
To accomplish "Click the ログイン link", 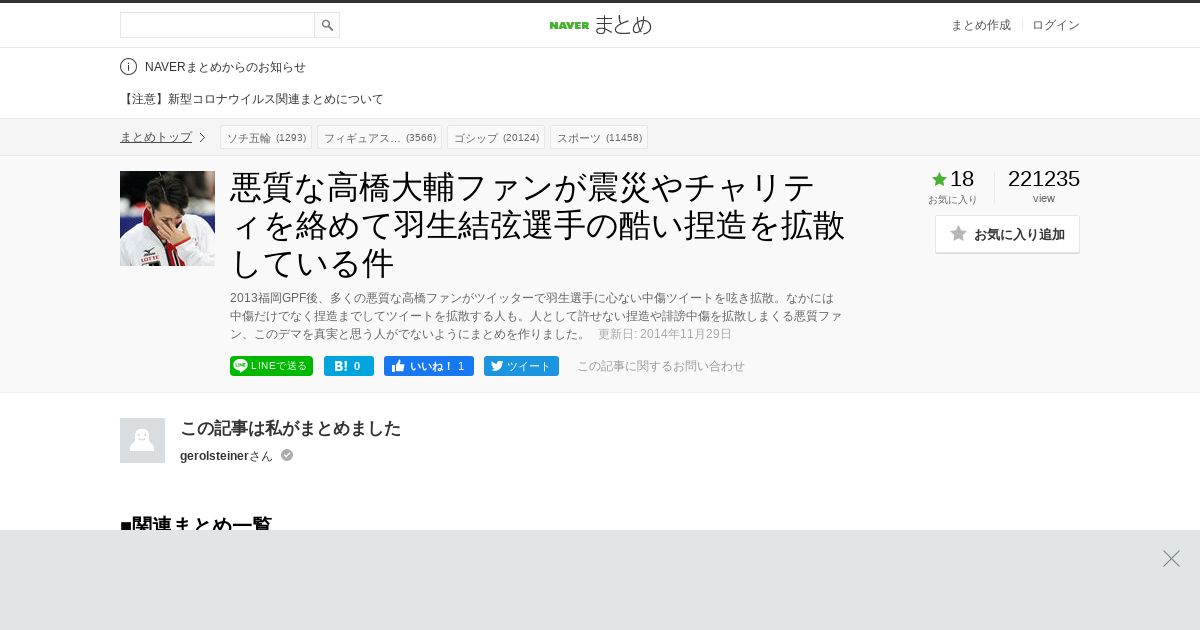I will point(1056,25).
